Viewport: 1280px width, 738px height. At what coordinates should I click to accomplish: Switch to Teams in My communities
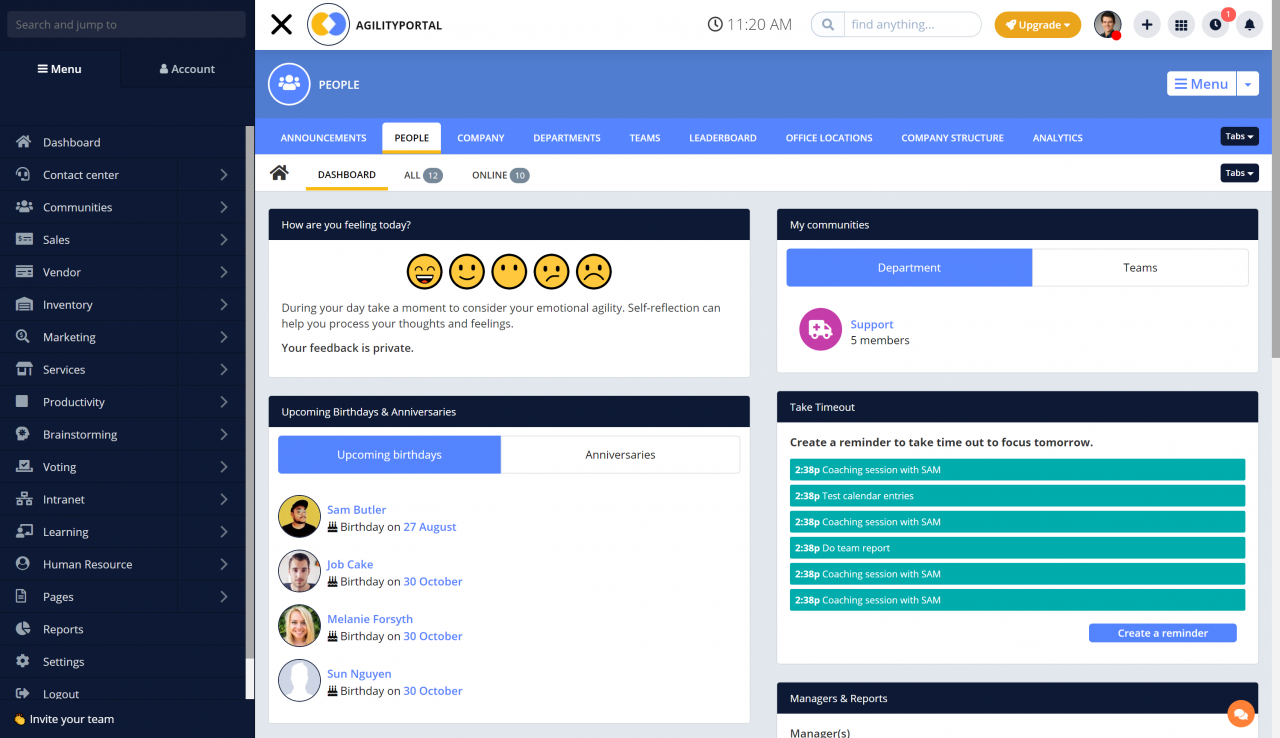(x=1139, y=267)
